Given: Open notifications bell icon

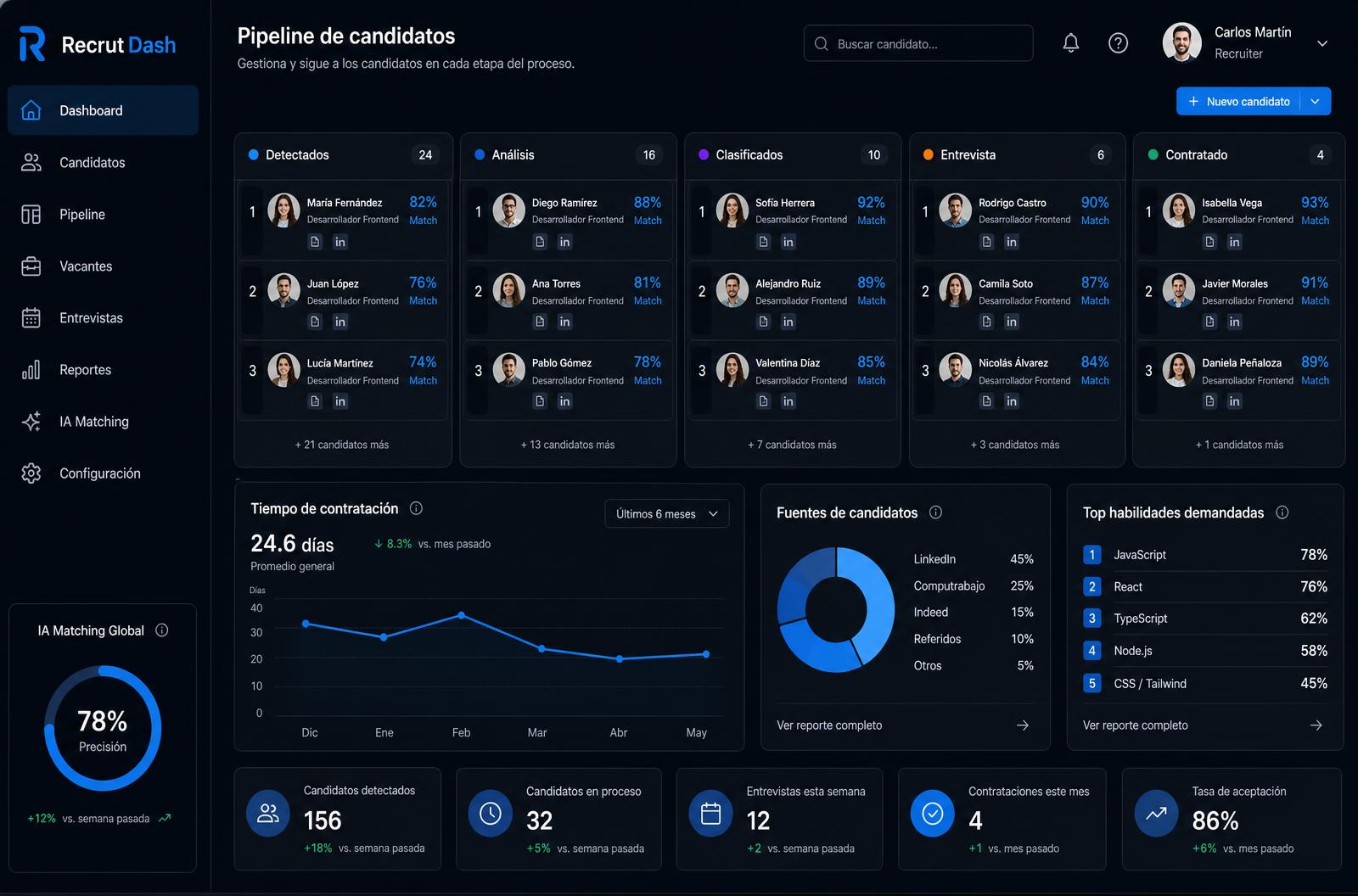Looking at the screenshot, I should tap(1071, 43).
